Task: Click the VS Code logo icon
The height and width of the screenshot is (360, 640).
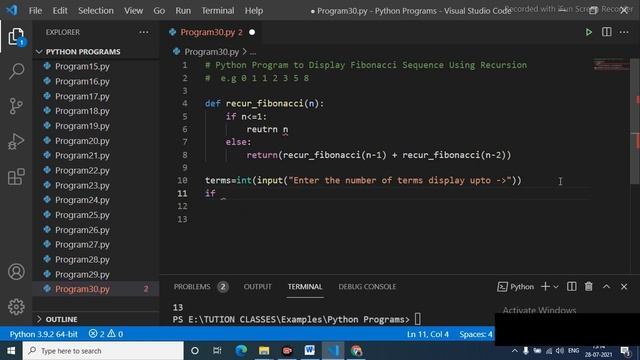Action: point(12,10)
